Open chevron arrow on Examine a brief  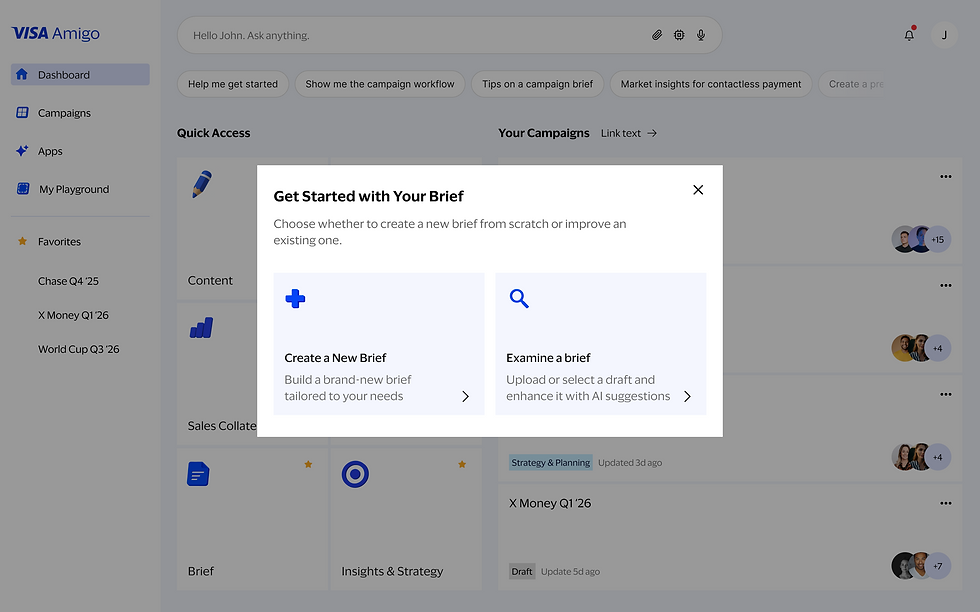(687, 396)
